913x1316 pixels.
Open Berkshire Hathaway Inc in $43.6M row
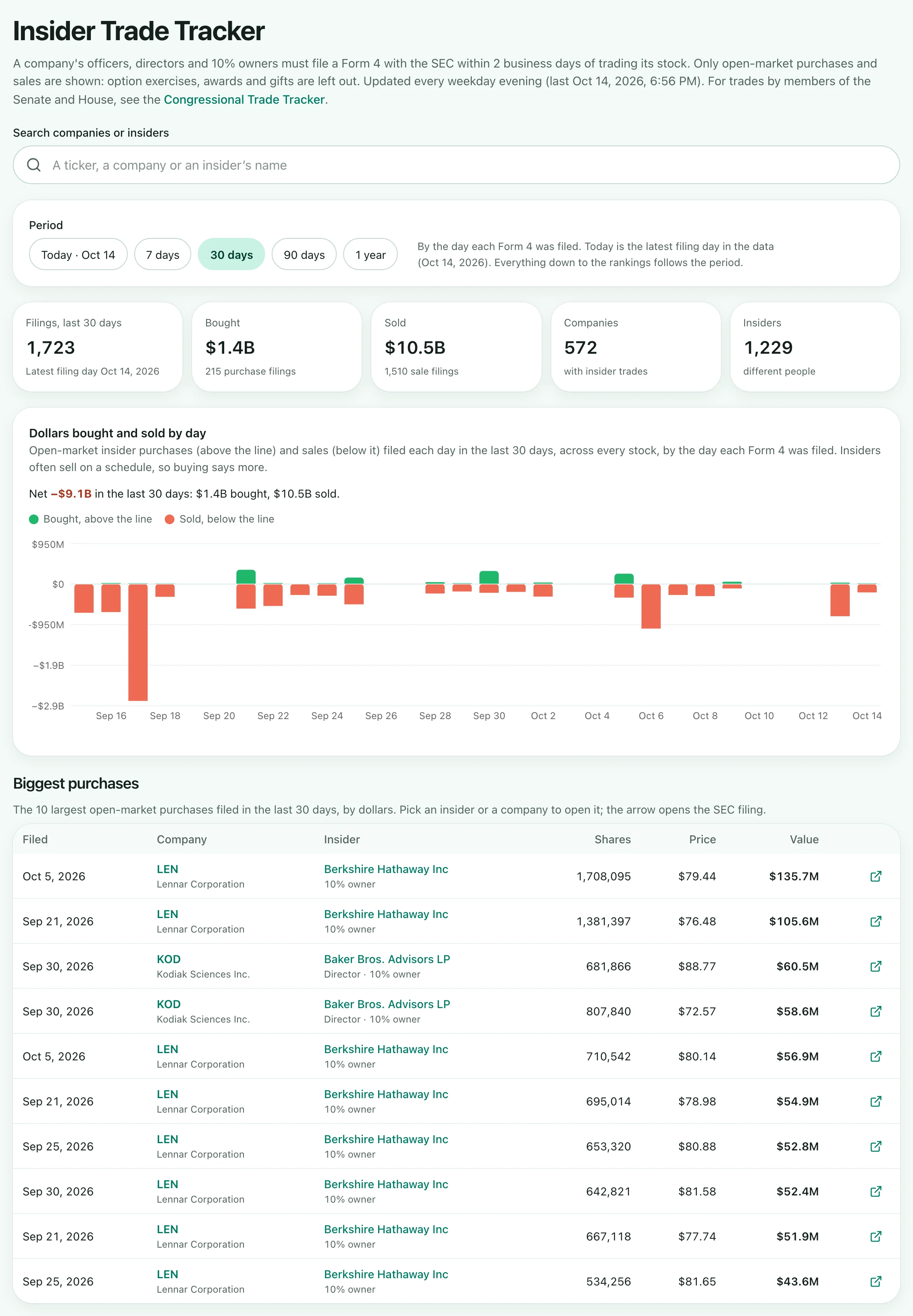tap(386, 1274)
